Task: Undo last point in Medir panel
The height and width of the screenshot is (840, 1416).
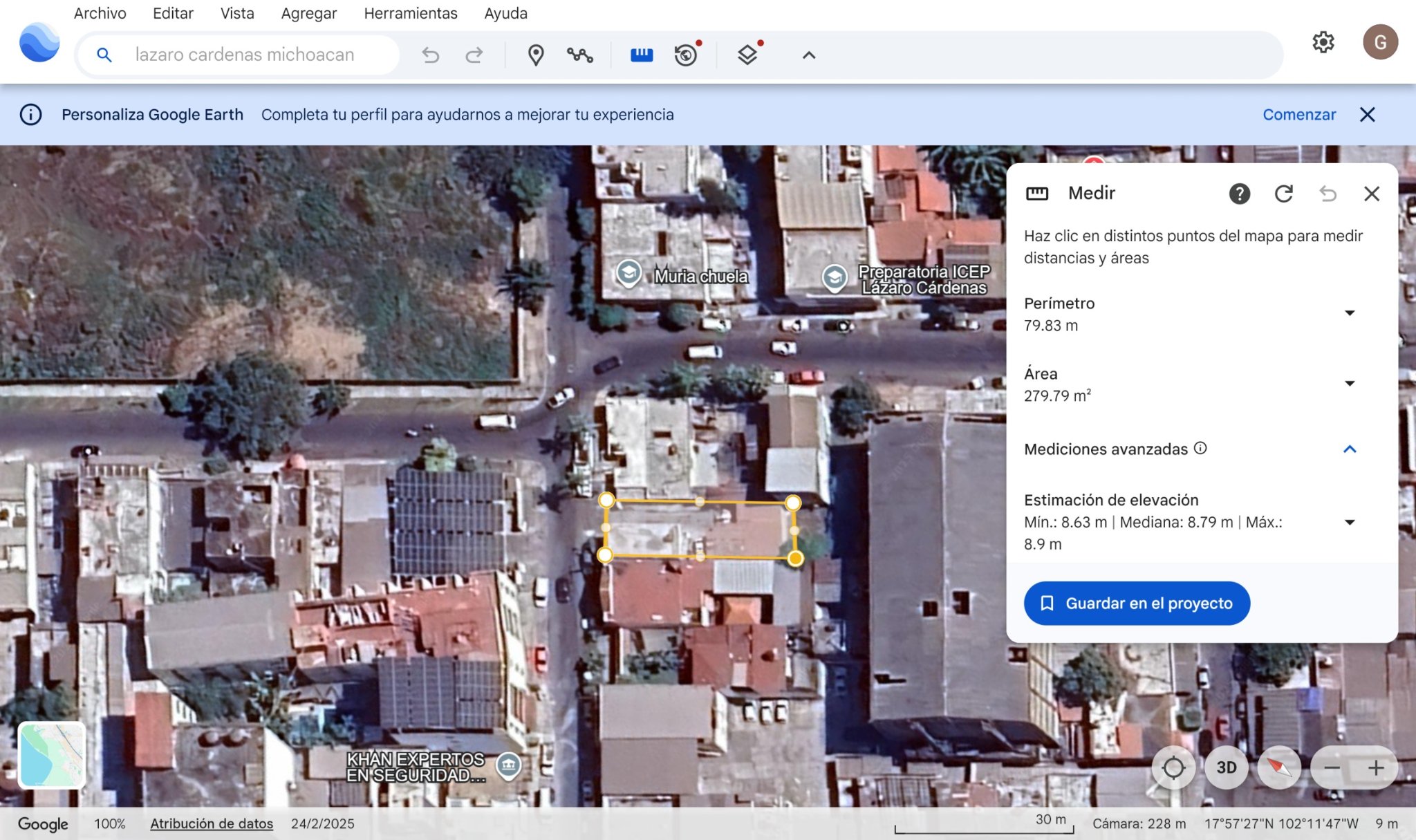Action: 1327,194
